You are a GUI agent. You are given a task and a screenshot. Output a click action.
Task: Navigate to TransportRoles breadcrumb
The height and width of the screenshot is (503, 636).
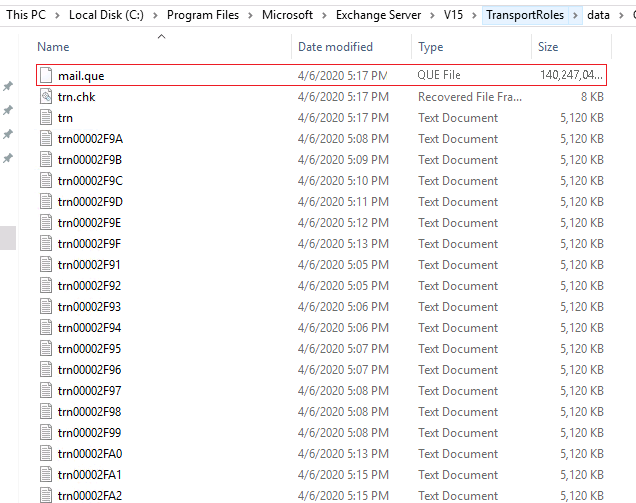coord(525,15)
